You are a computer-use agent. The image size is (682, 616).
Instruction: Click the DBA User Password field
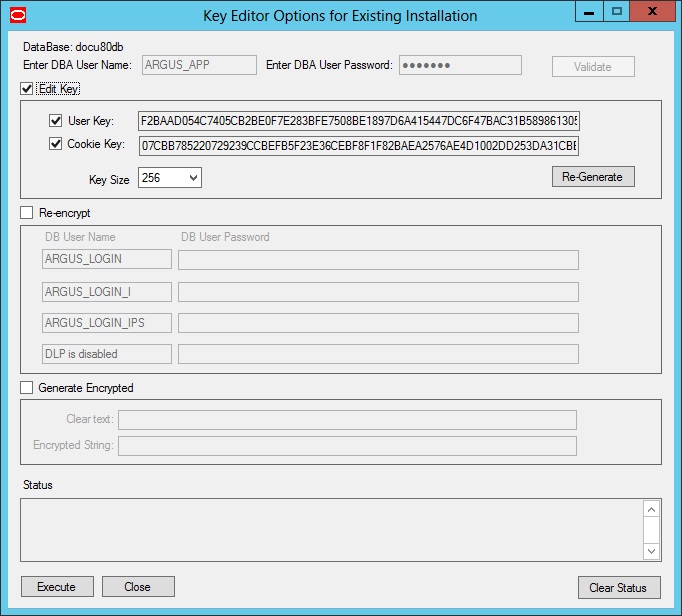[x=460, y=65]
